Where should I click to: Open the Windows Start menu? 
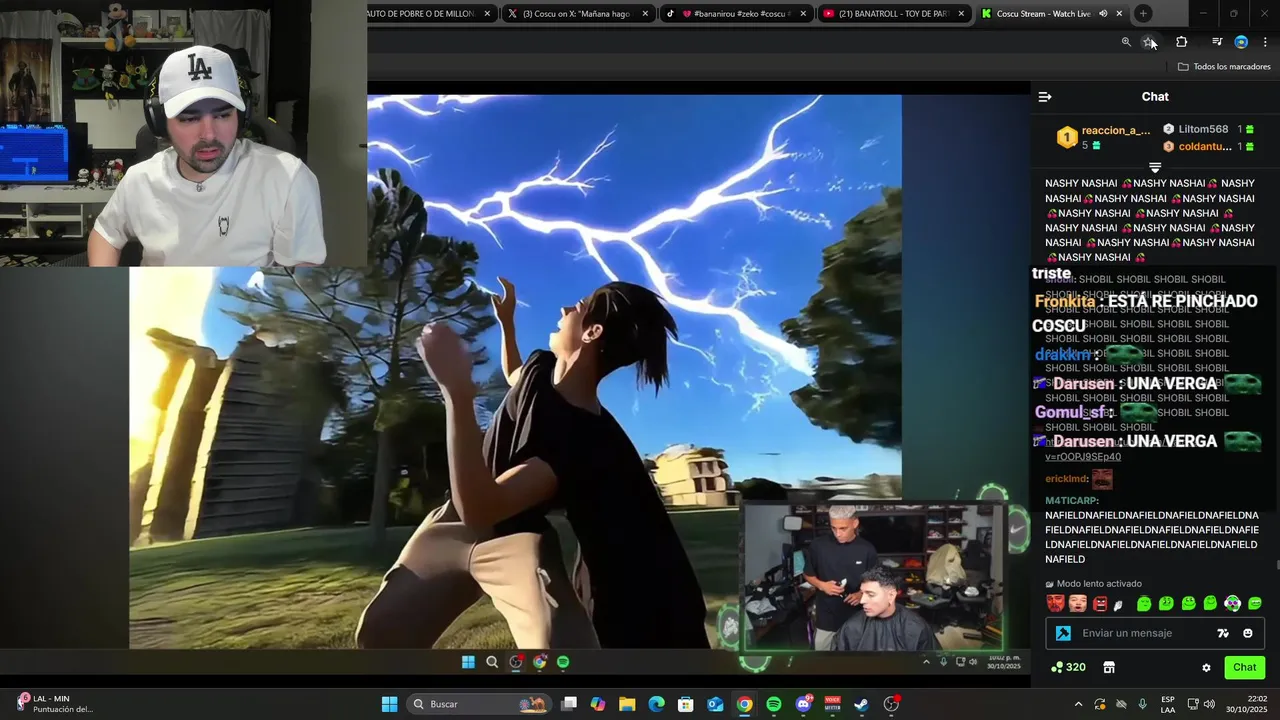point(389,704)
